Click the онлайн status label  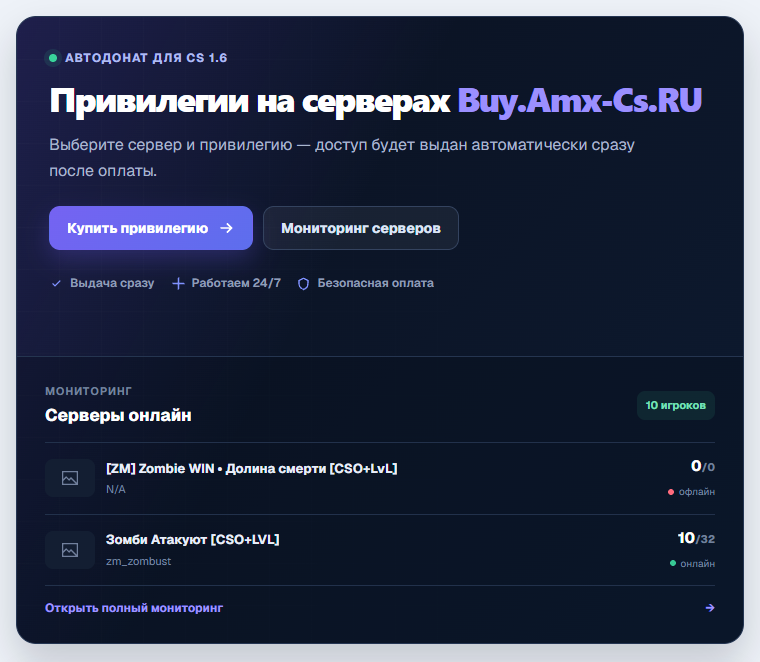coord(697,563)
